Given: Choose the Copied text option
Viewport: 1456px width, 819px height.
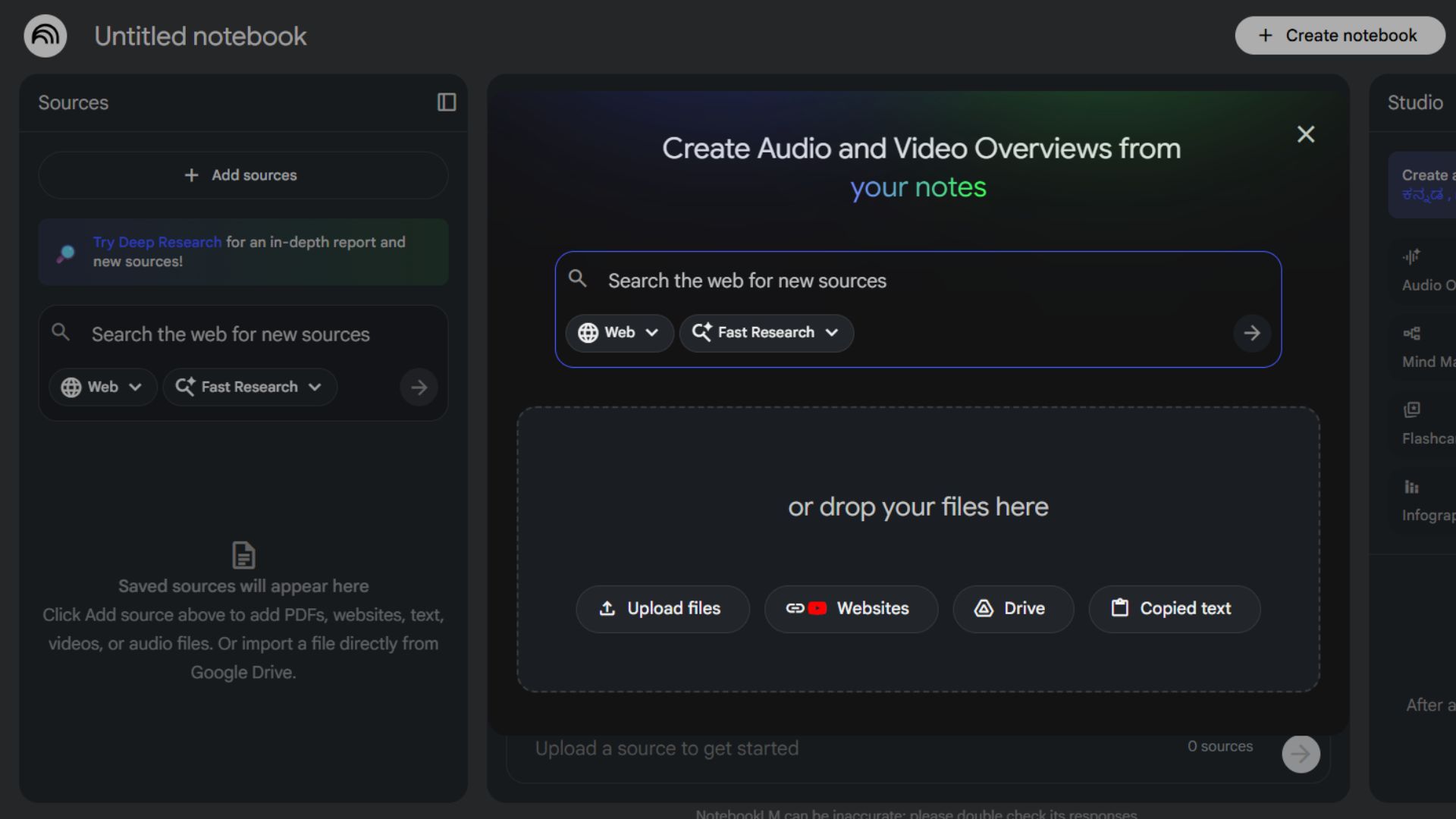Looking at the screenshot, I should click(x=1174, y=609).
